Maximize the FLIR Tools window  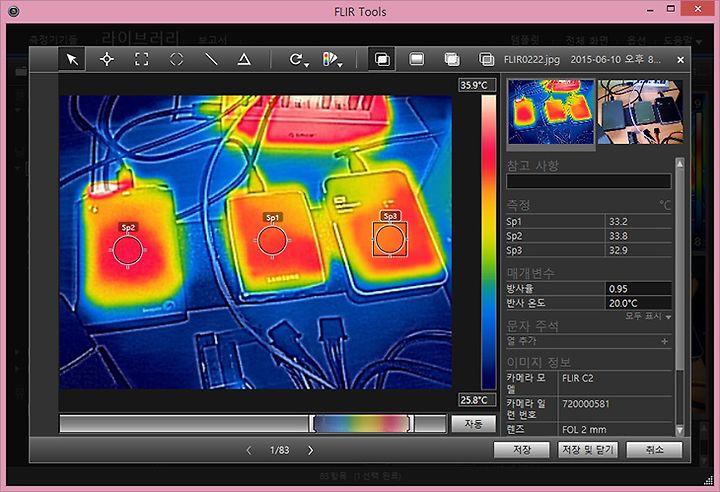coord(671,9)
